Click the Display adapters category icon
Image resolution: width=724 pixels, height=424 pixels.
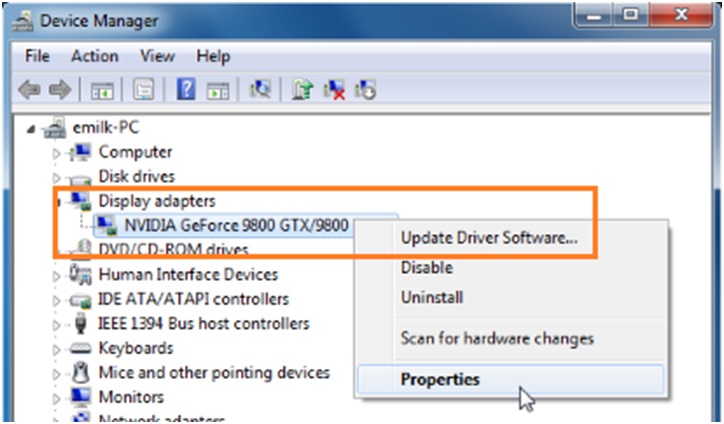pyautogui.click(x=80, y=201)
